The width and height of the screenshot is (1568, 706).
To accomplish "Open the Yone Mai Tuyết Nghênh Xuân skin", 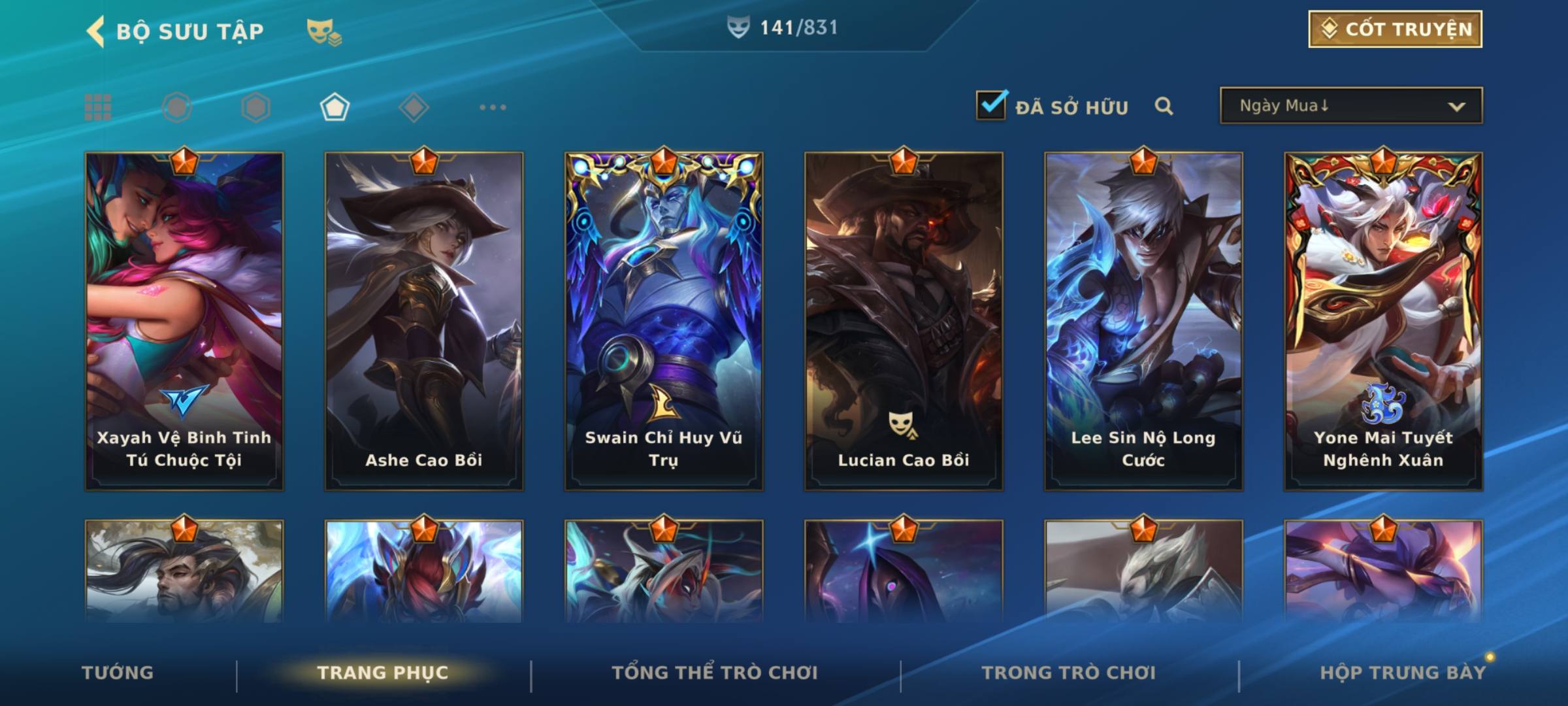I will pos(1384,320).
